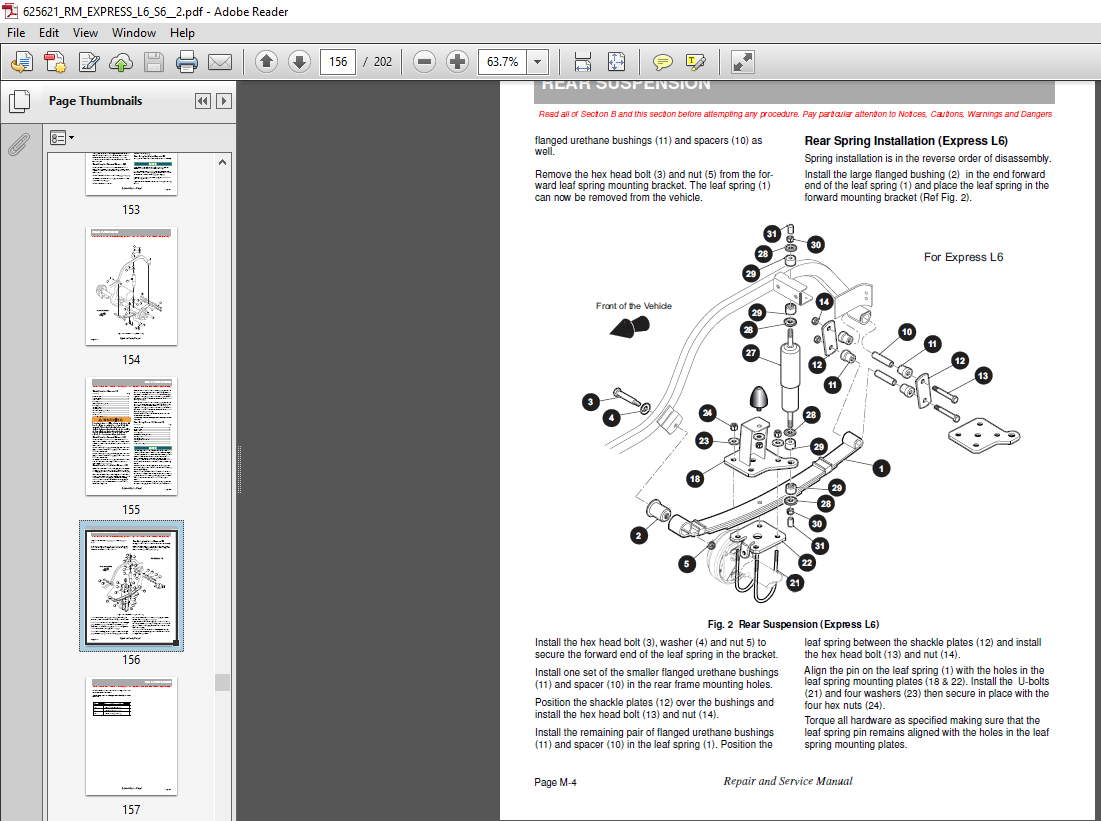The height and width of the screenshot is (821, 1101).
Task: Add a sticky note comment
Action: [662, 62]
